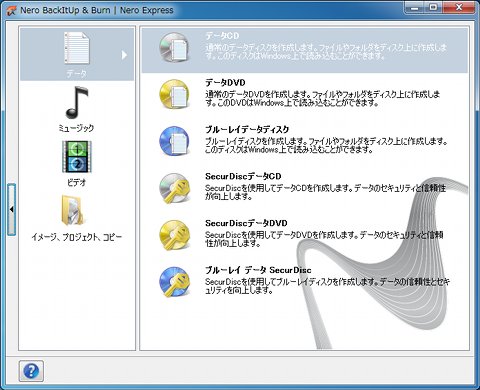Select the データ category document icon
The image size is (480, 390).
tap(77, 48)
